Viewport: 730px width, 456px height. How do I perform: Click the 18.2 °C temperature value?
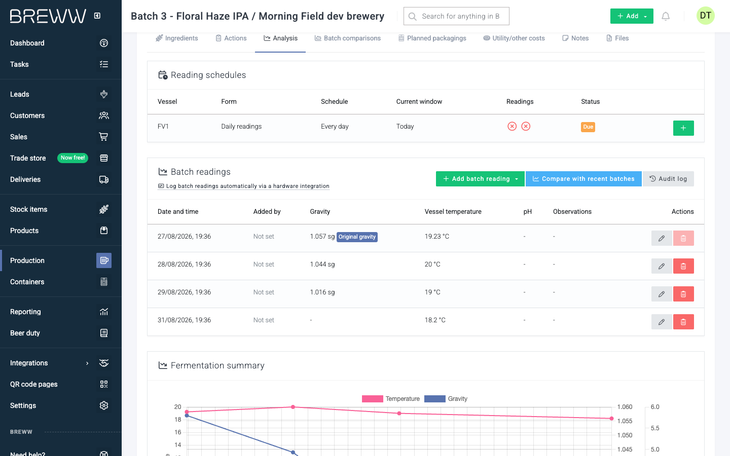435,320
